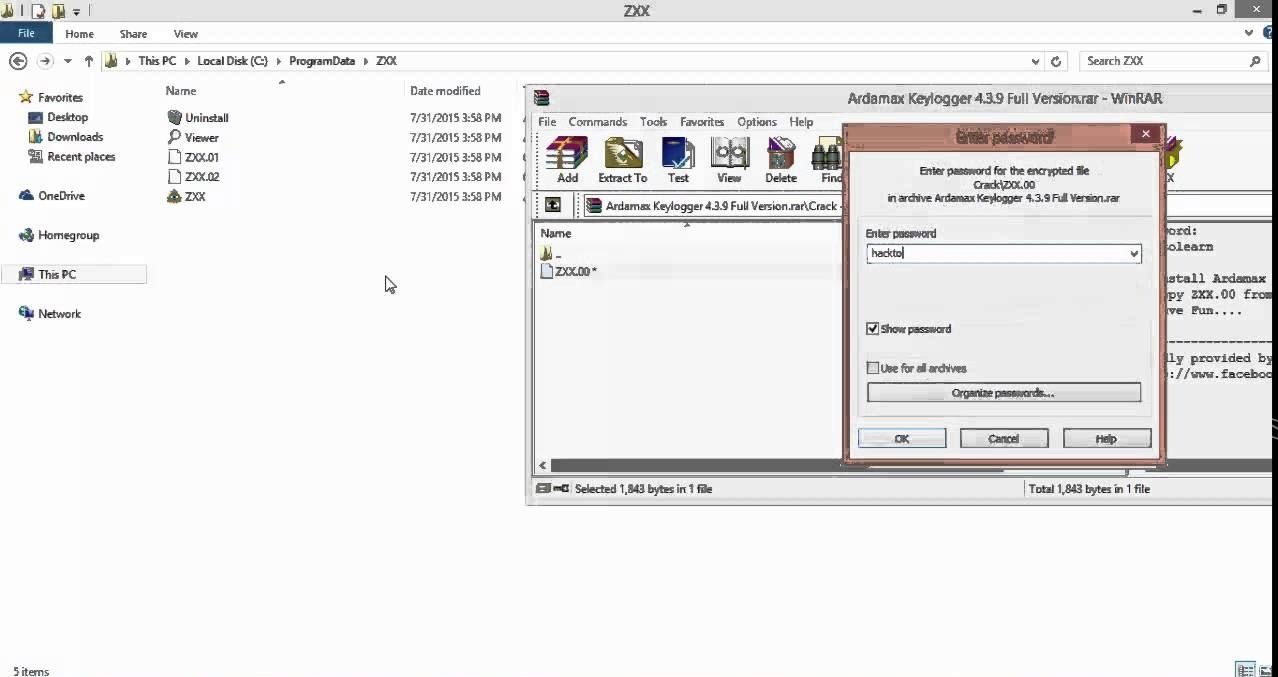Open the Enter password dropdown arrow

pyautogui.click(x=1134, y=254)
